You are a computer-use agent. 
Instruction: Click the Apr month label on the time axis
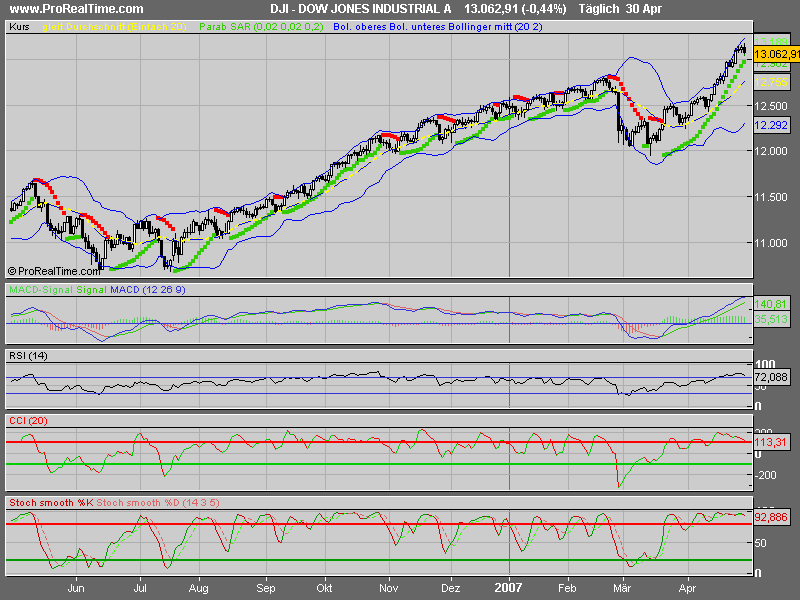click(x=688, y=588)
